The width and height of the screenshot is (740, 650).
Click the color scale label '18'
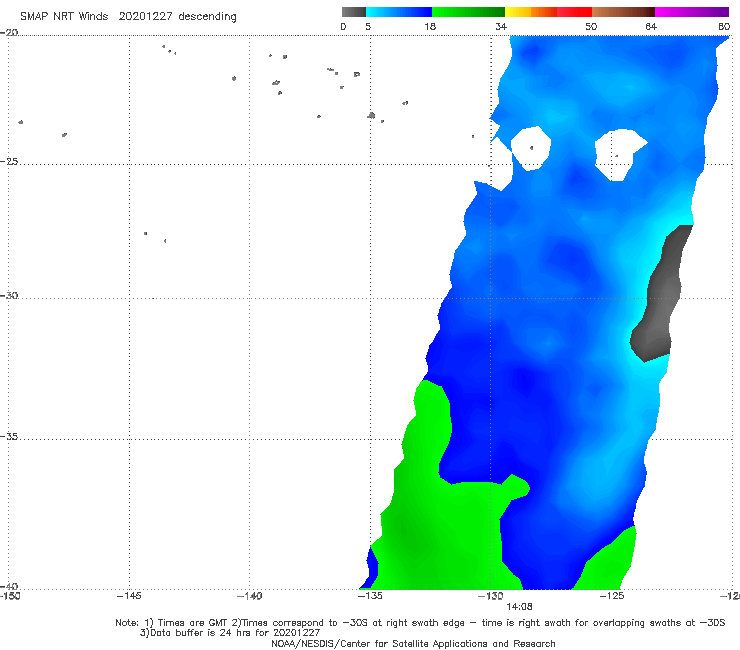[x=430, y=27]
